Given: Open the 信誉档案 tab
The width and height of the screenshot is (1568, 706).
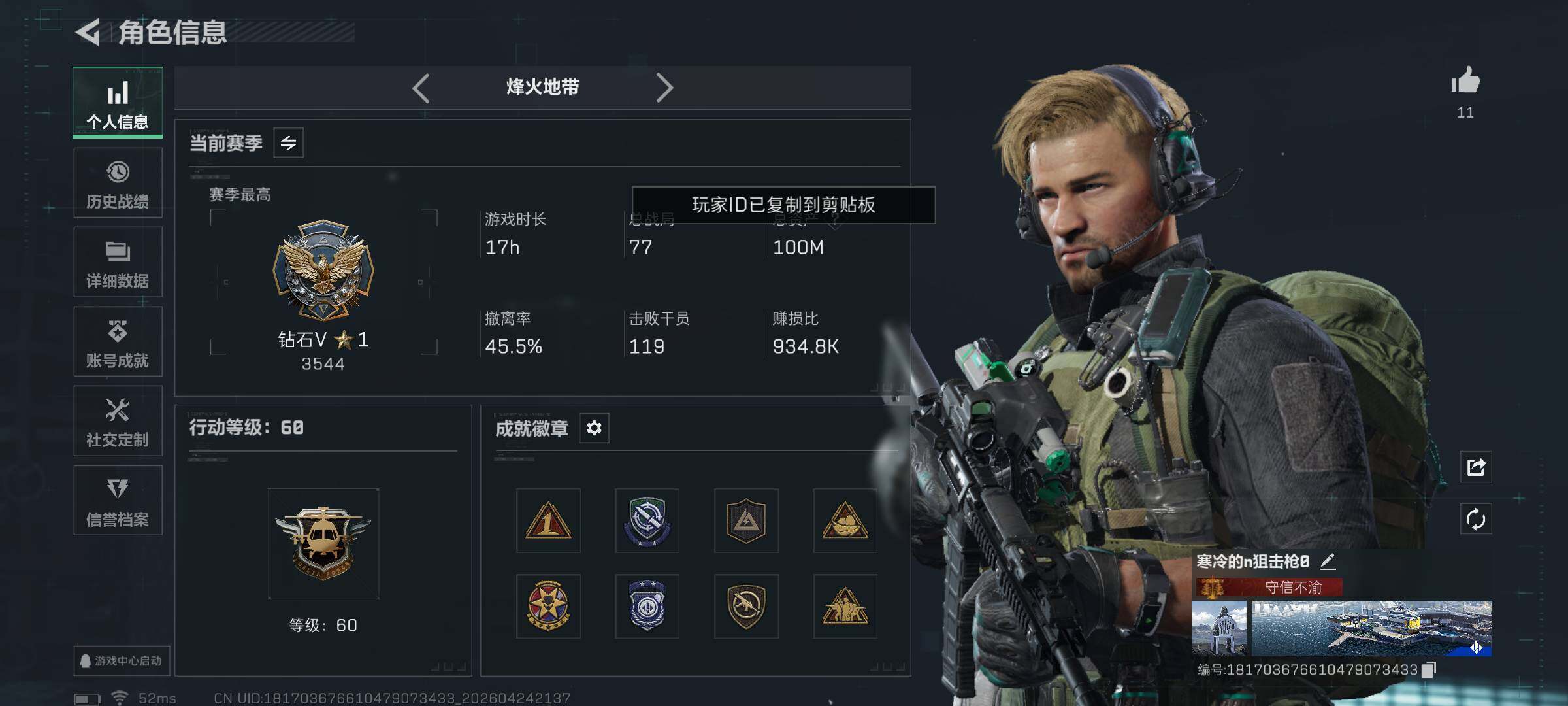Looking at the screenshot, I should point(118,501).
